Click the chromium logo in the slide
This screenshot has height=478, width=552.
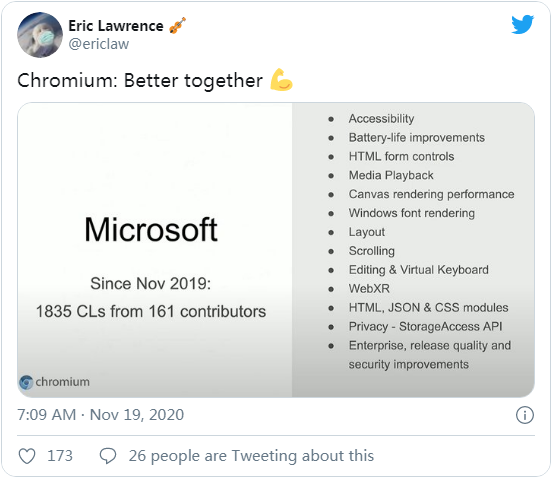pyautogui.click(x=26, y=382)
